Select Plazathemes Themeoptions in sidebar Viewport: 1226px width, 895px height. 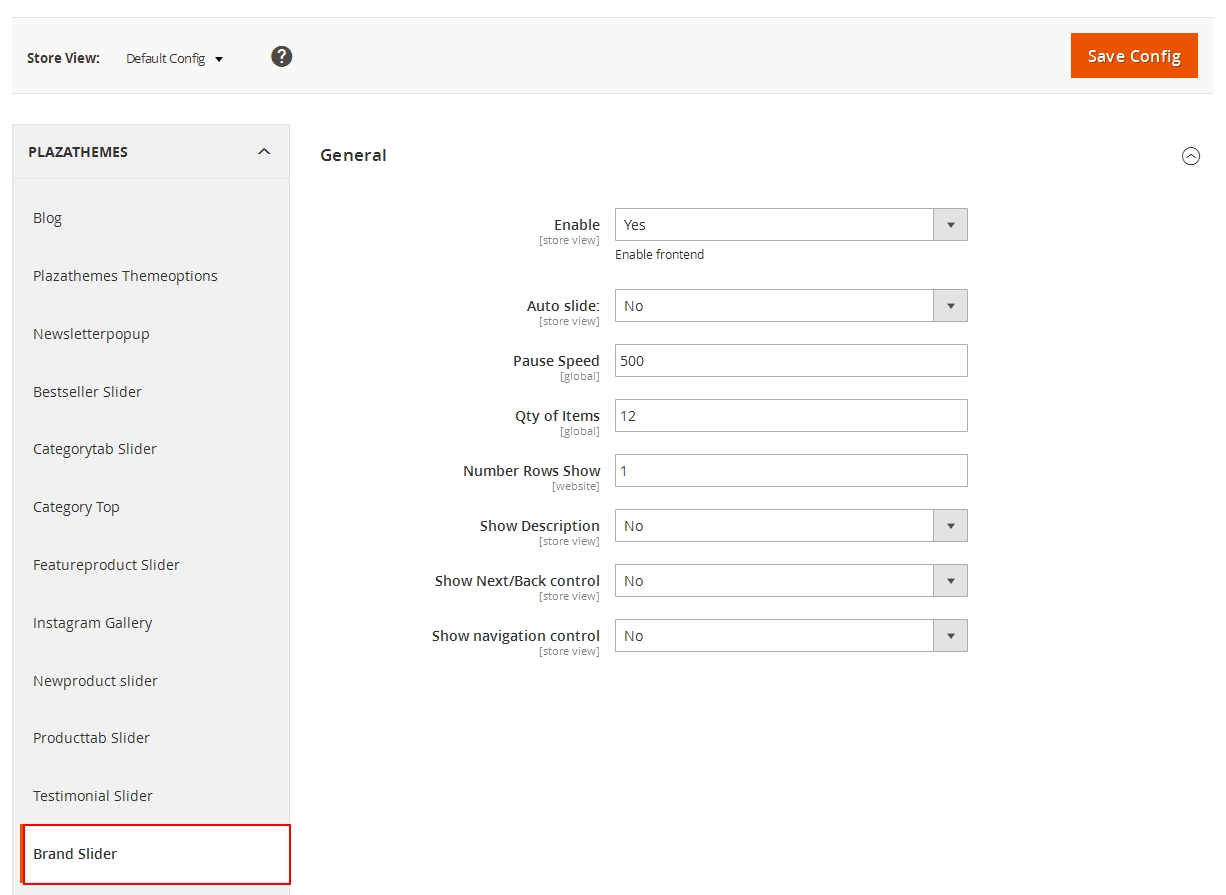click(125, 276)
